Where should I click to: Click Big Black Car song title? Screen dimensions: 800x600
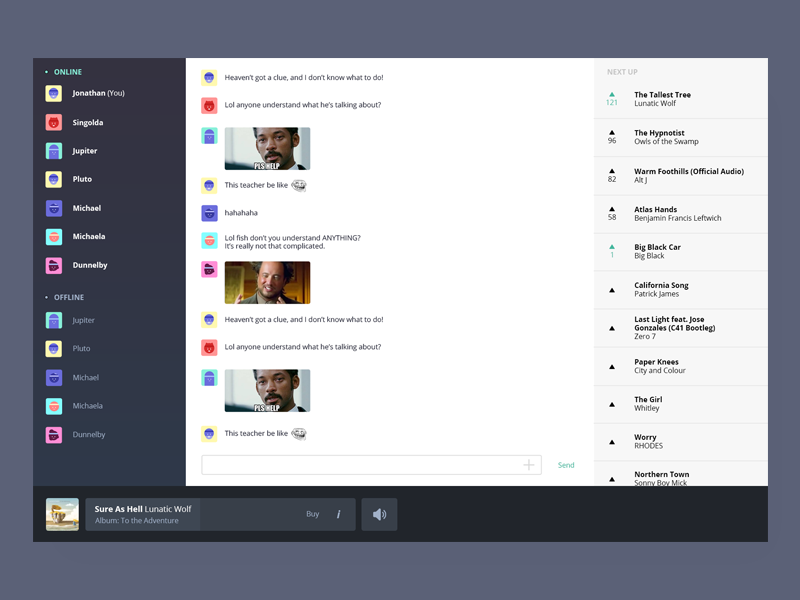(657, 247)
